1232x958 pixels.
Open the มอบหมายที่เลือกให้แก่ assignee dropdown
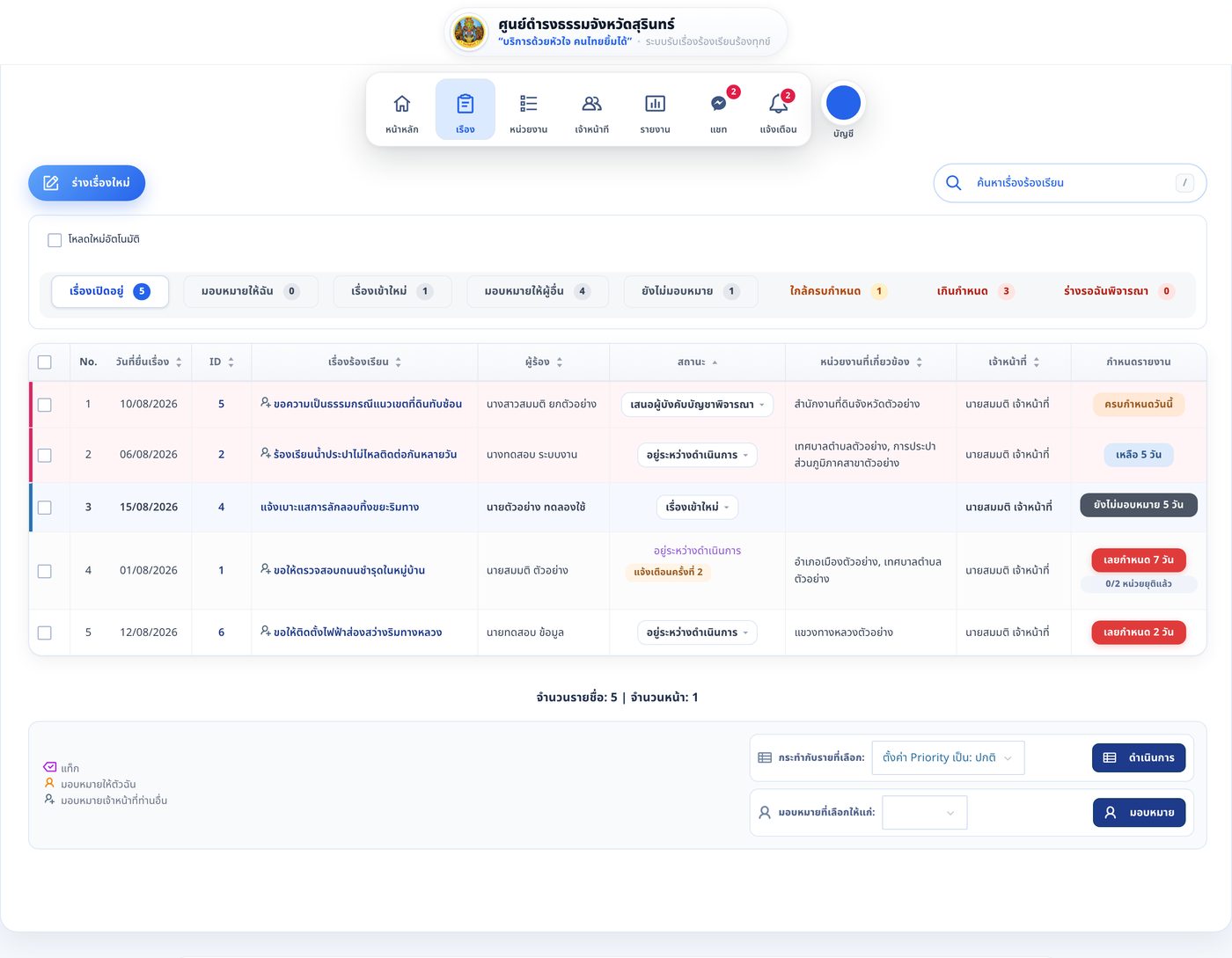coord(924,812)
